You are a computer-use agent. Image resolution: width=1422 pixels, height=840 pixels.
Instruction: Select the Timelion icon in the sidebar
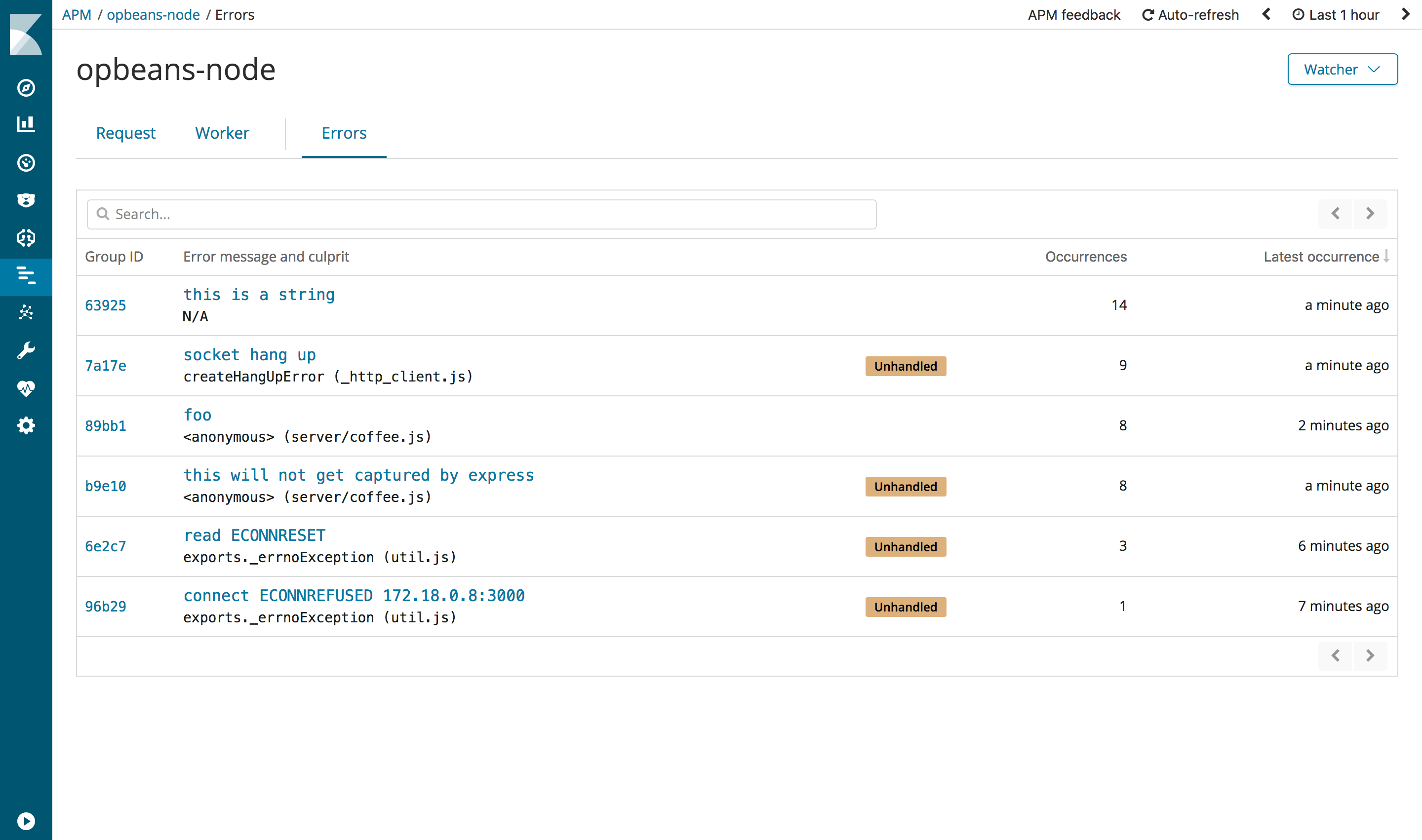[x=26, y=200]
